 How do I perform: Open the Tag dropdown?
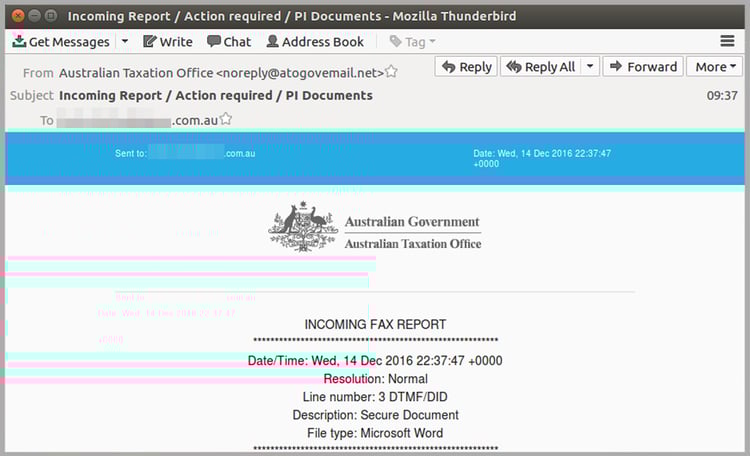tap(412, 42)
